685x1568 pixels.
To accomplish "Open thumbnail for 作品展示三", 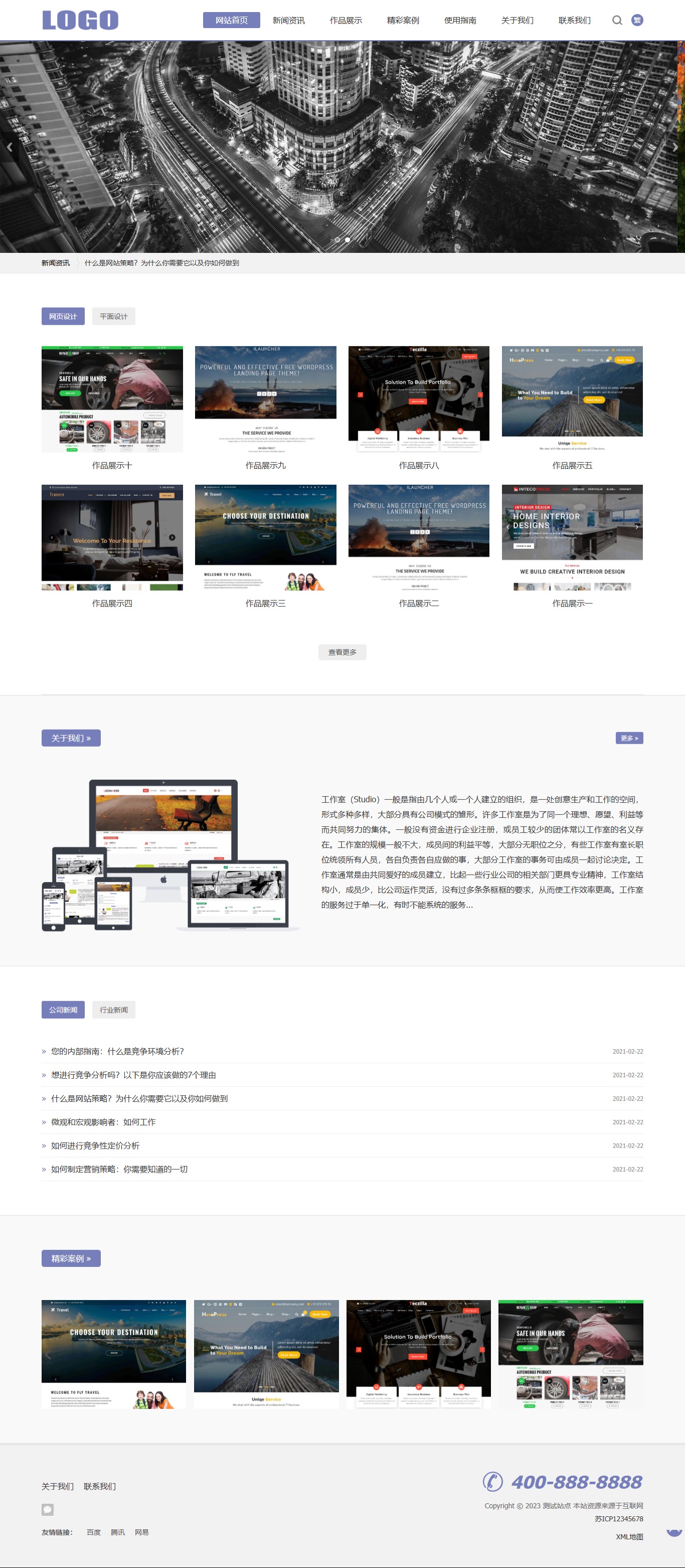I will [265, 537].
